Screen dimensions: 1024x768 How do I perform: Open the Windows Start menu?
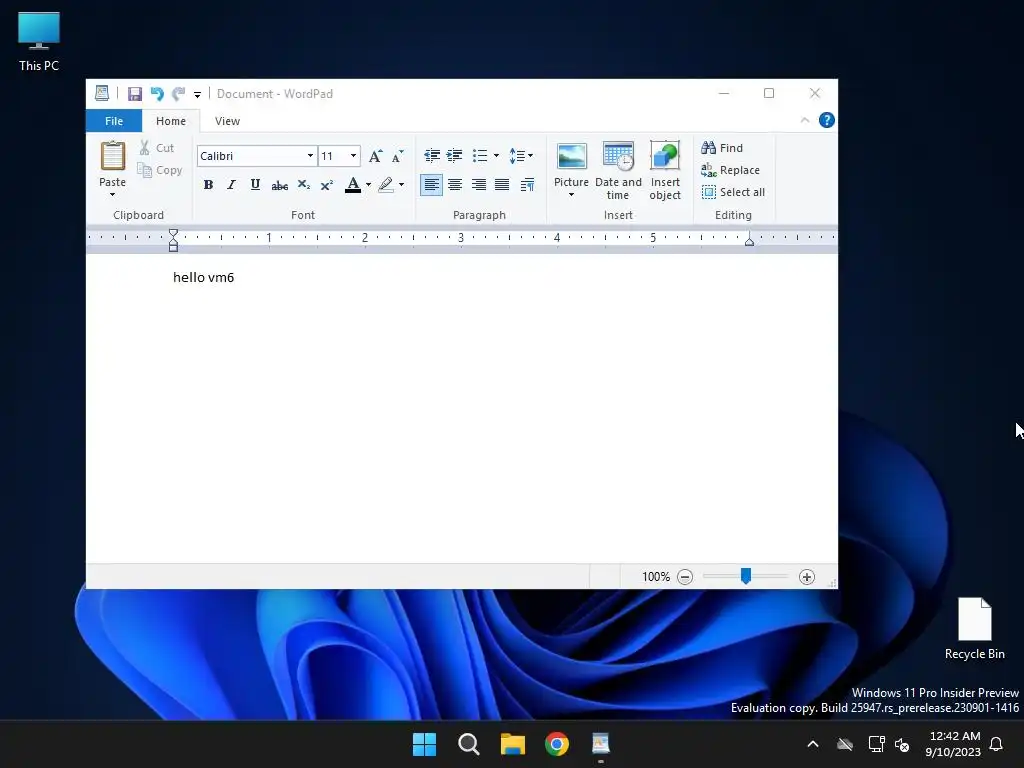(424, 744)
